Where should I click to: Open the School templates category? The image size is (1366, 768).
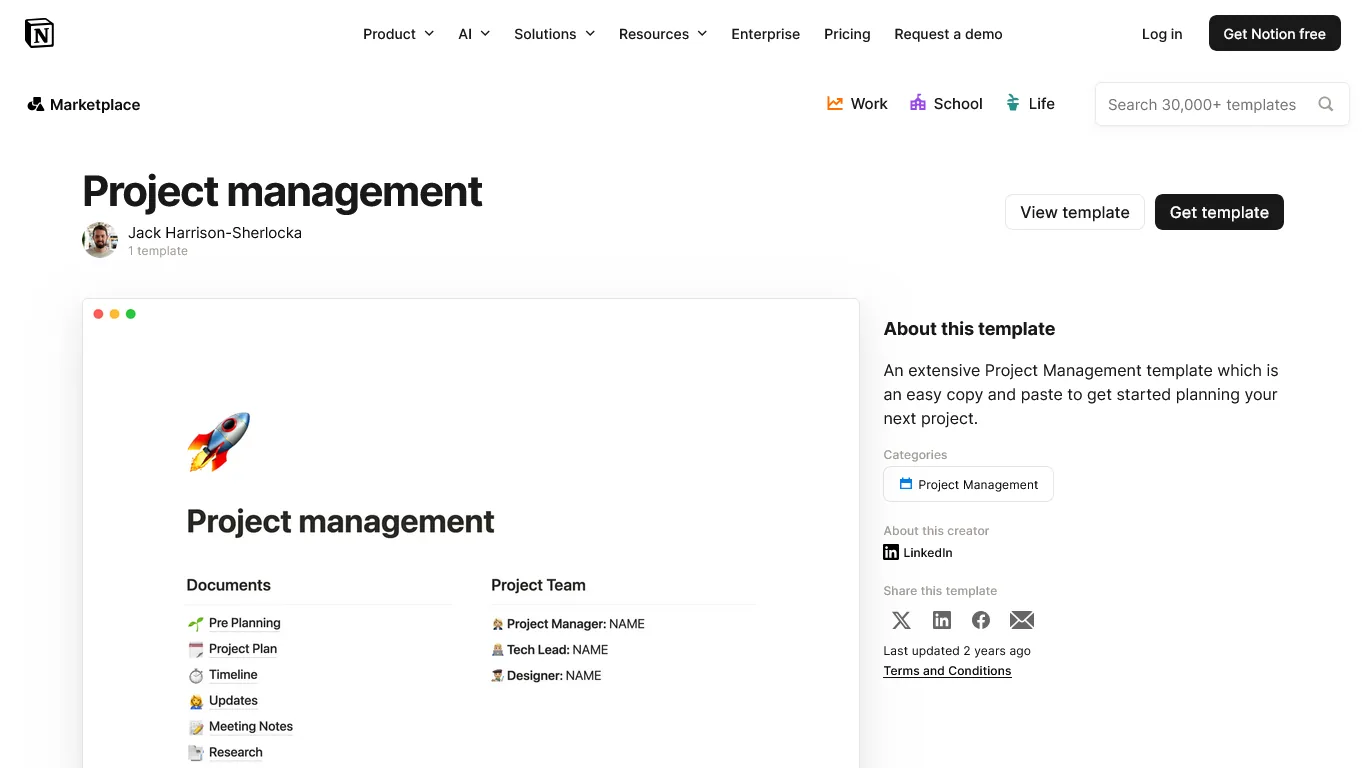pyautogui.click(x=946, y=103)
